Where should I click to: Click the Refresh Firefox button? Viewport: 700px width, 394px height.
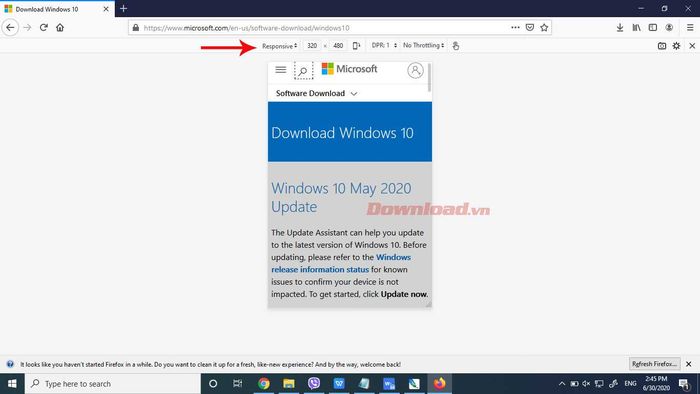(654, 364)
